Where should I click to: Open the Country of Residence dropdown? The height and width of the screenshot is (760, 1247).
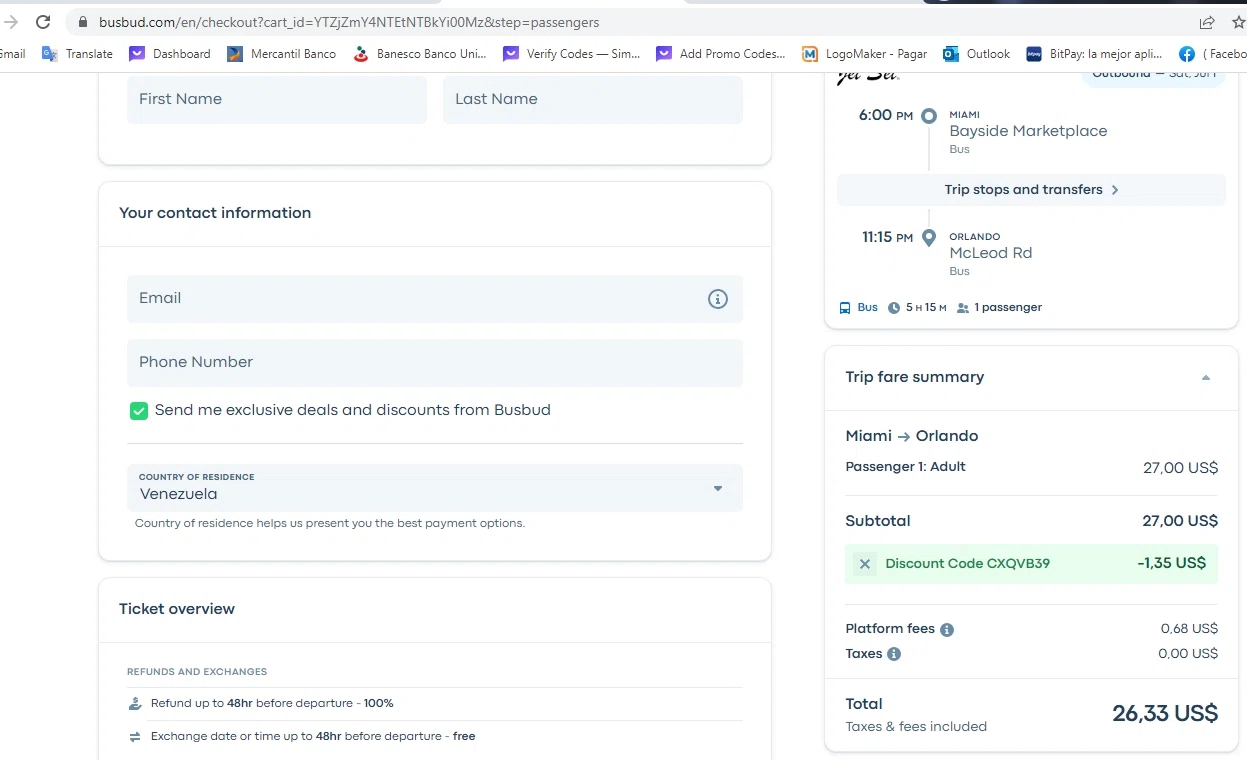pos(435,488)
